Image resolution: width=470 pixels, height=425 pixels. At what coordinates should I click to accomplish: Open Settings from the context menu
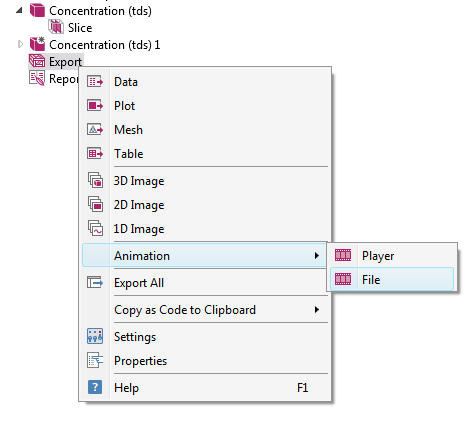pos(205,337)
